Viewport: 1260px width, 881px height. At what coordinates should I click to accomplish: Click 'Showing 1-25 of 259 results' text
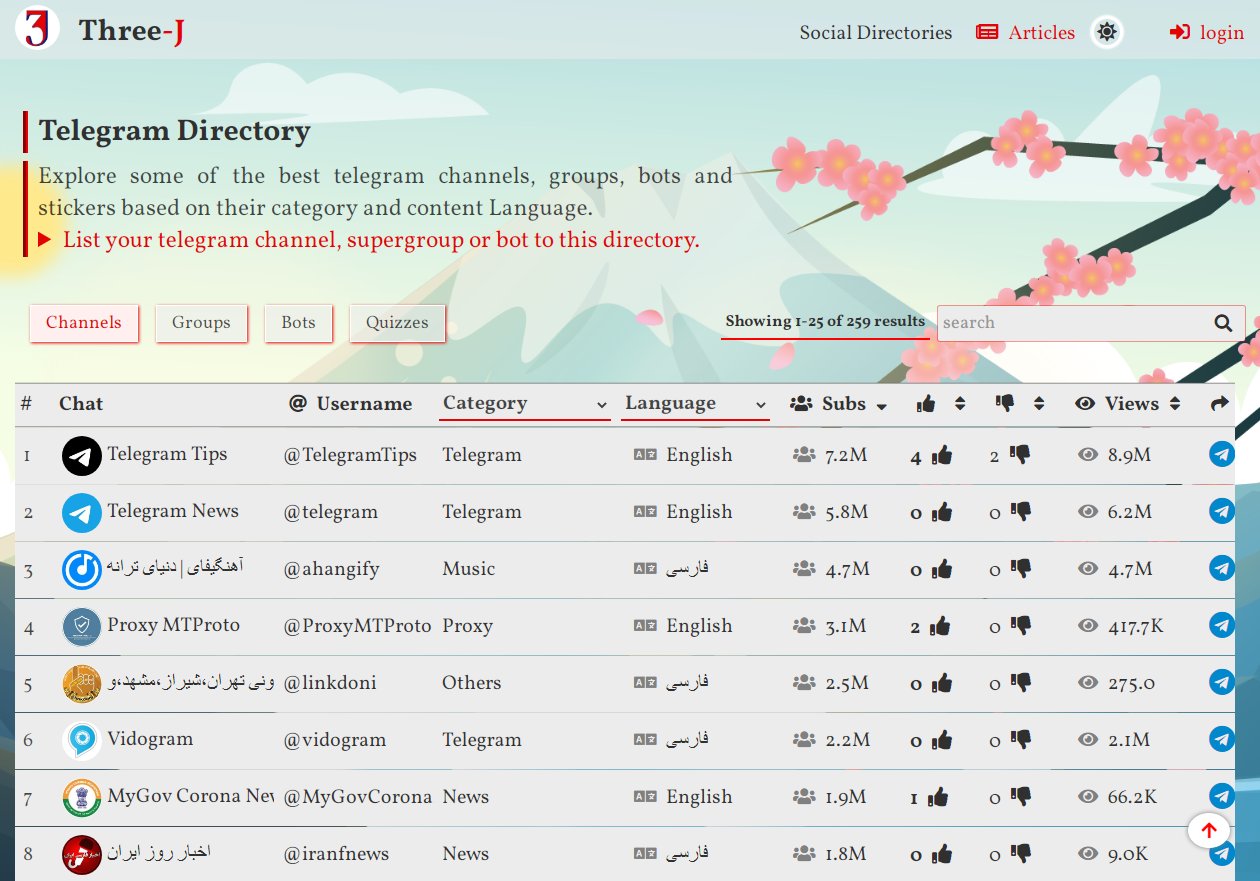coord(825,321)
